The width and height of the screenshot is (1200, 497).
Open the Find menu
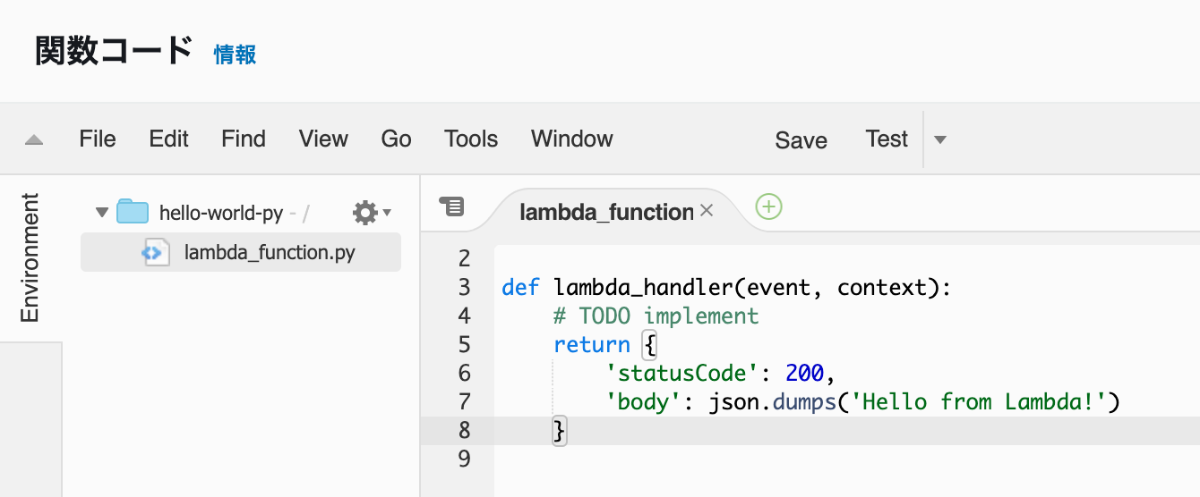click(x=244, y=139)
